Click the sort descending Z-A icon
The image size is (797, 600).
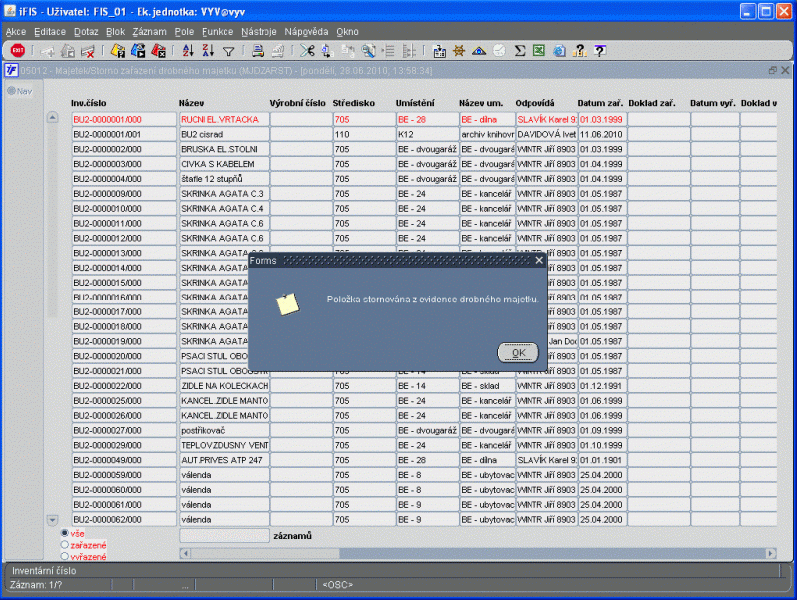207,50
